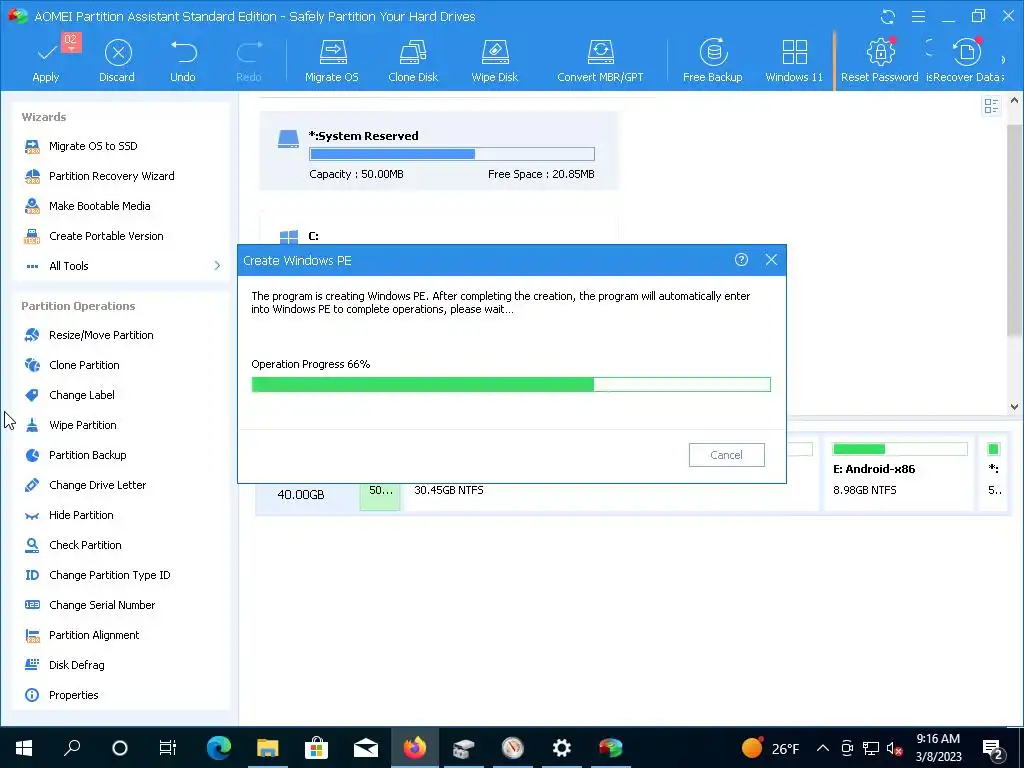Viewport: 1024px width, 768px height.
Task: Select the System Reserved partition card
Action: pyautogui.click(x=439, y=151)
